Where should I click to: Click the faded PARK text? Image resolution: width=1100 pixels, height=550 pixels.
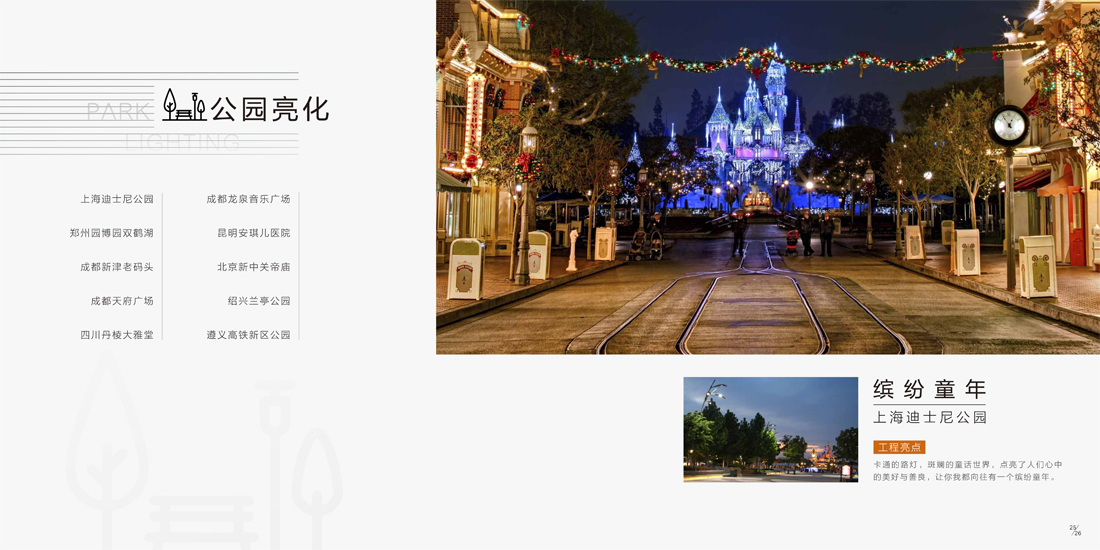[x=119, y=112]
